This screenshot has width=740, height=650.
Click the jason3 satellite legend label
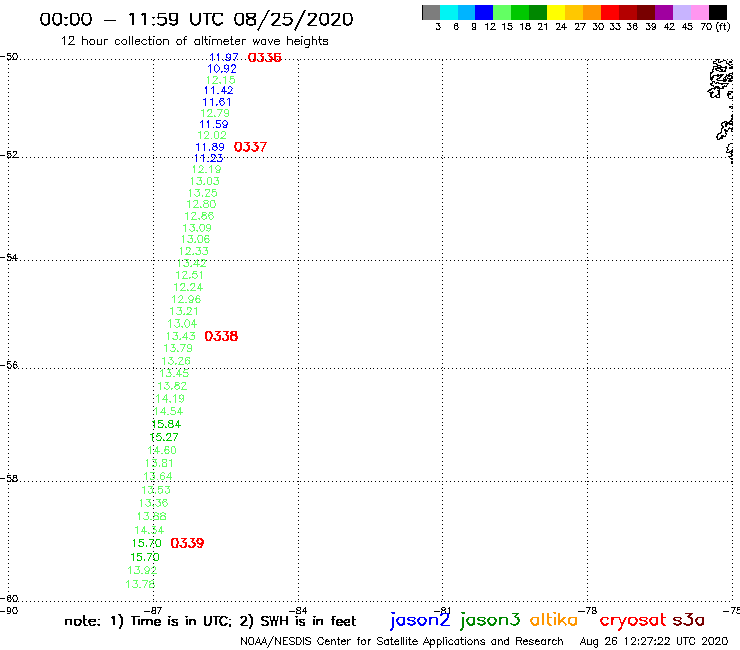490,620
